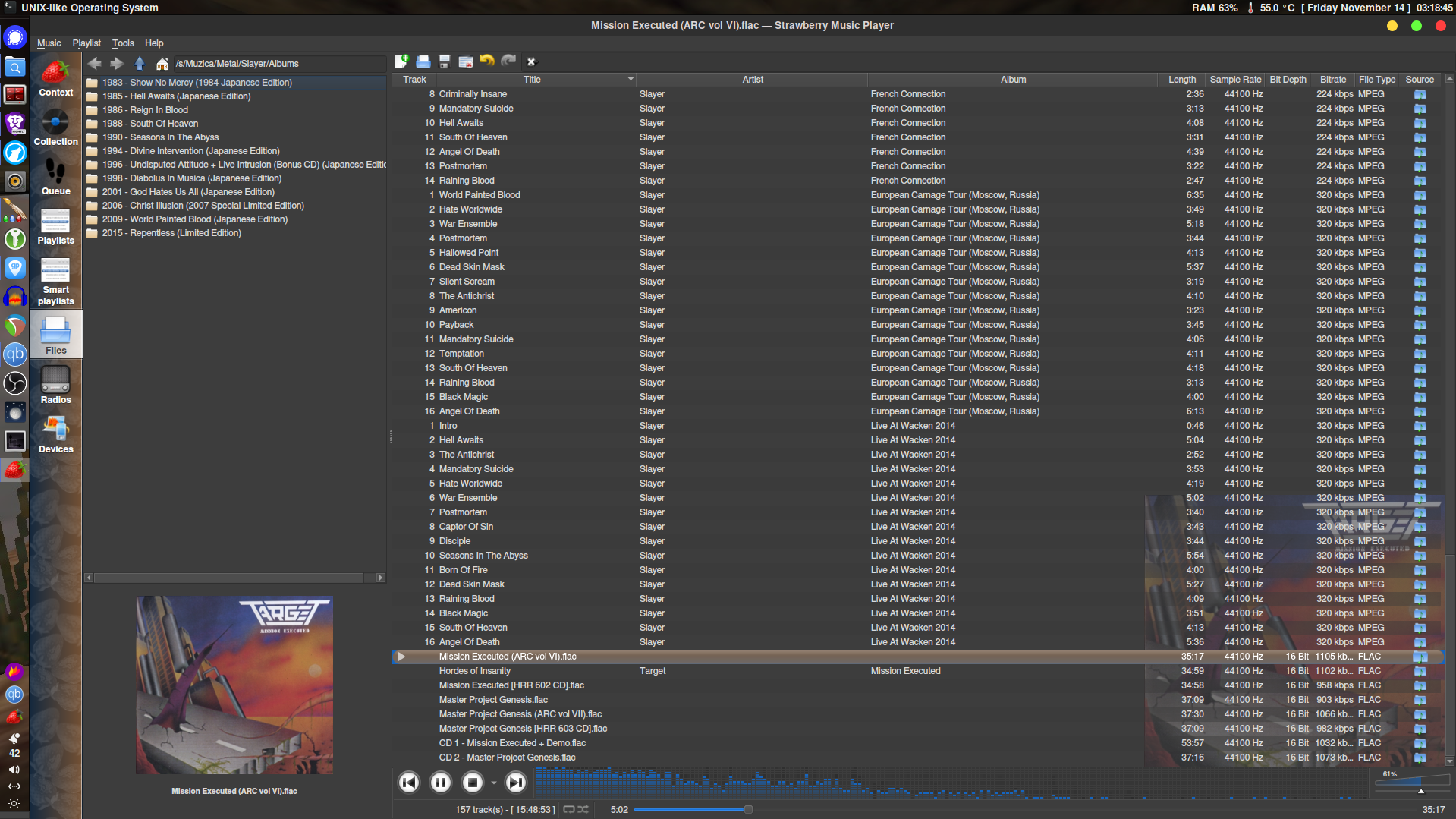Go back in the file browser
The height and width of the screenshot is (819, 1456).
click(x=95, y=64)
